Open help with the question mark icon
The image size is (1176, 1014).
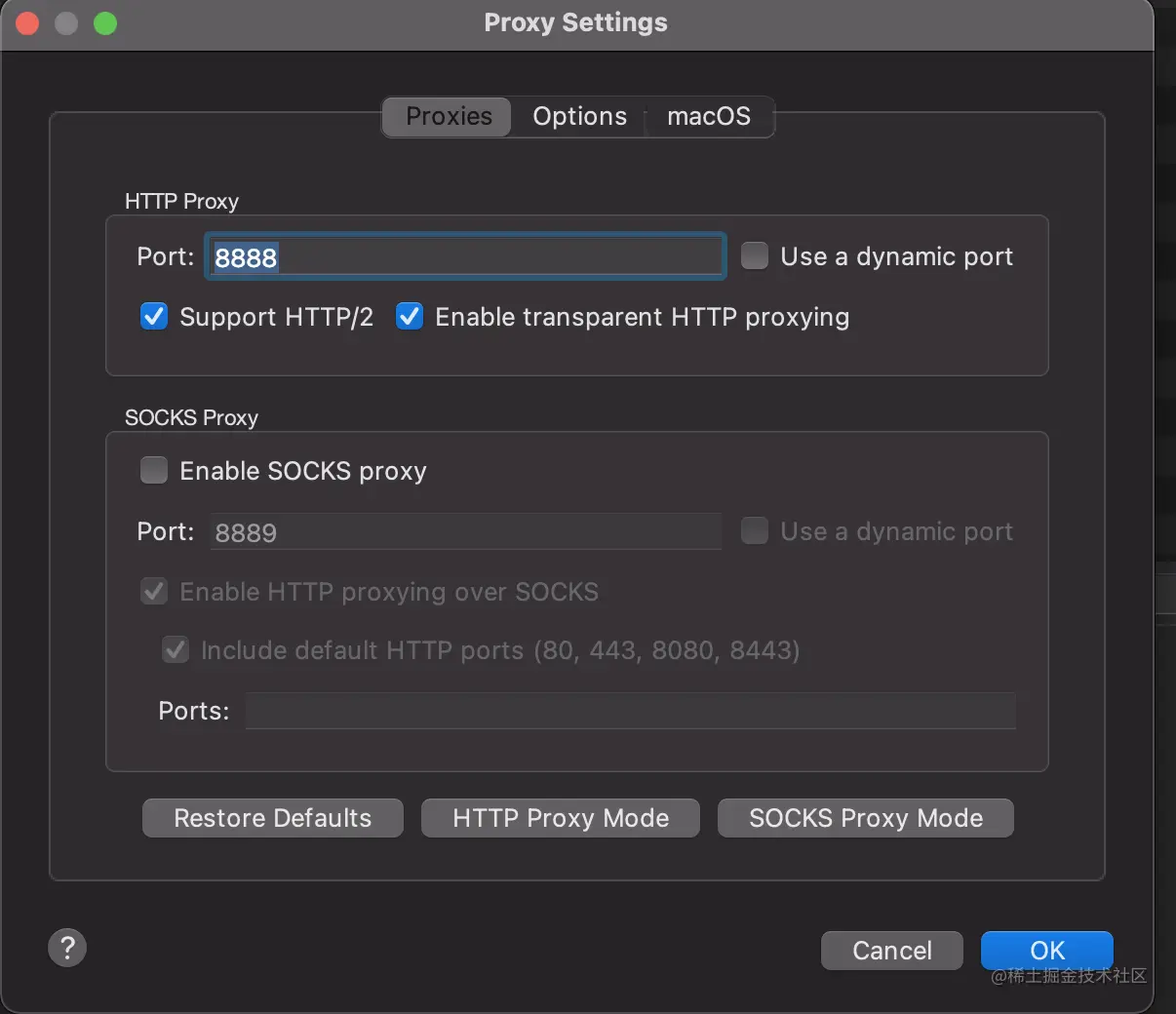tap(67, 948)
